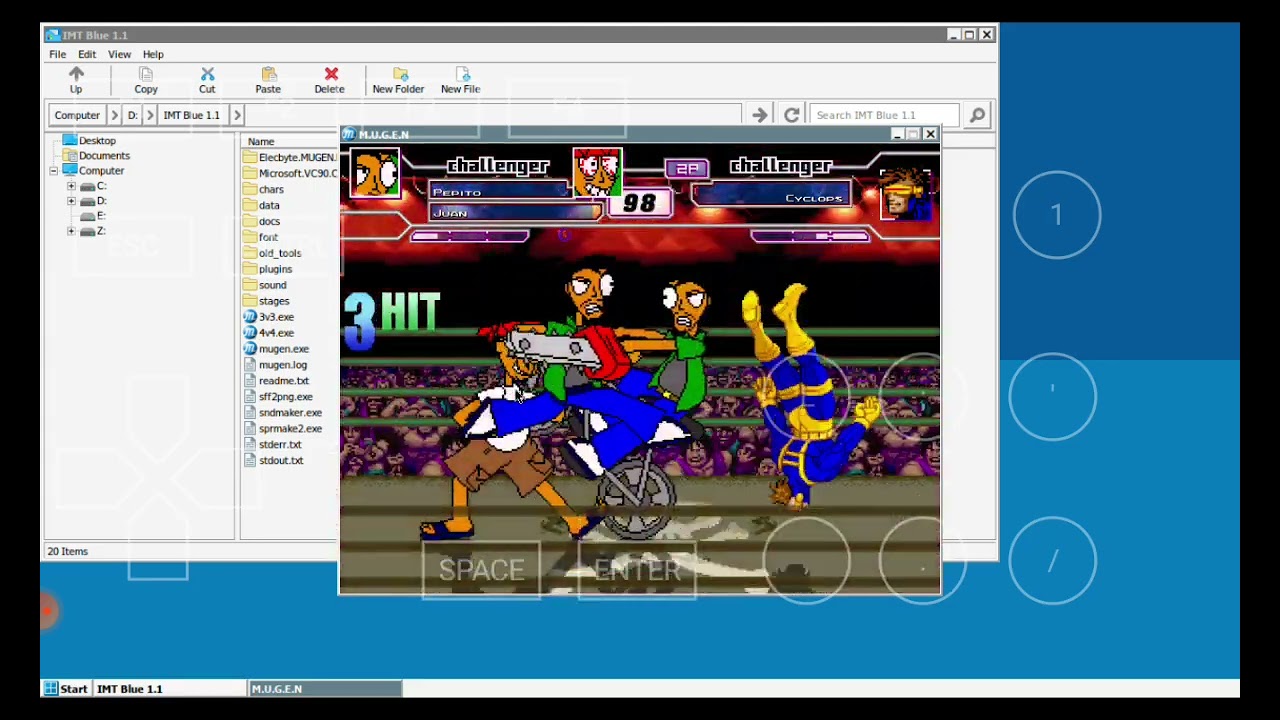Tap the on-screen apostrophe circle button

(x=1052, y=397)
